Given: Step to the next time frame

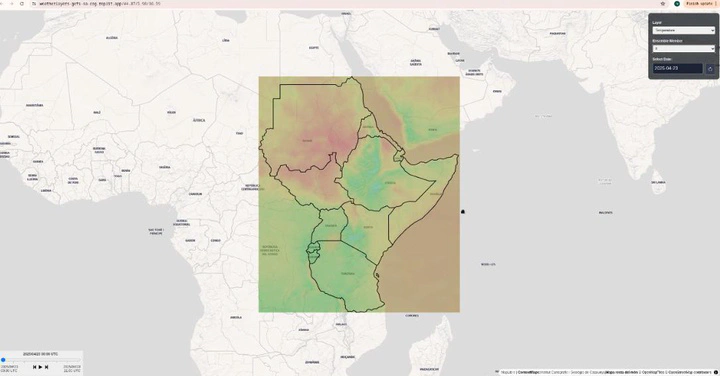Looking at the screenshot, I should pos(46,367).
